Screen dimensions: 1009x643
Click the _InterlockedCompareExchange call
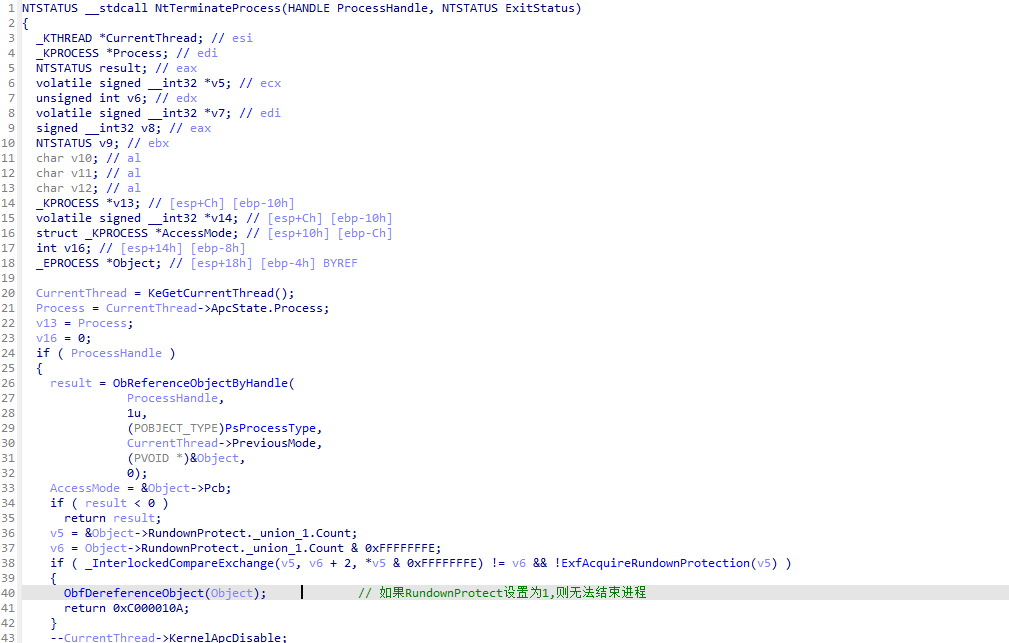tap(175, 563)
